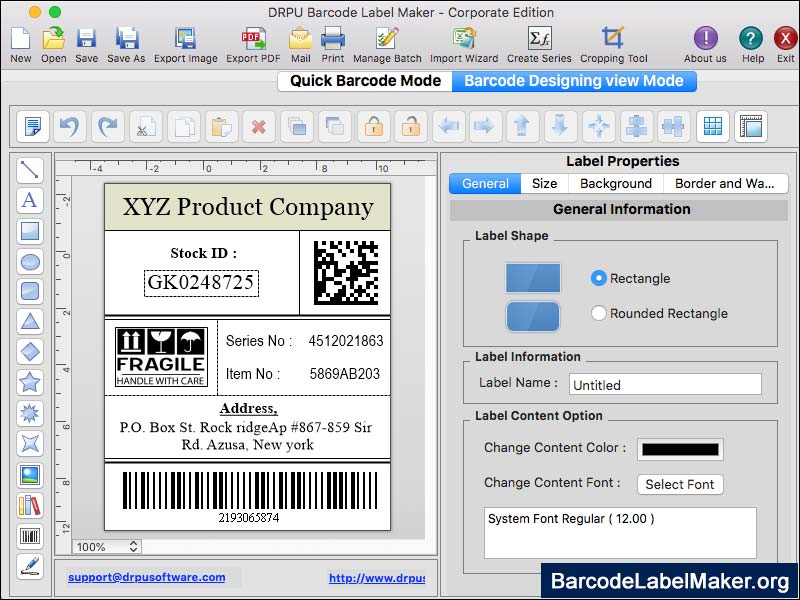This screenshot has width=800, height=600.
Task: Click the center align icon
Action: pos(598,126)
